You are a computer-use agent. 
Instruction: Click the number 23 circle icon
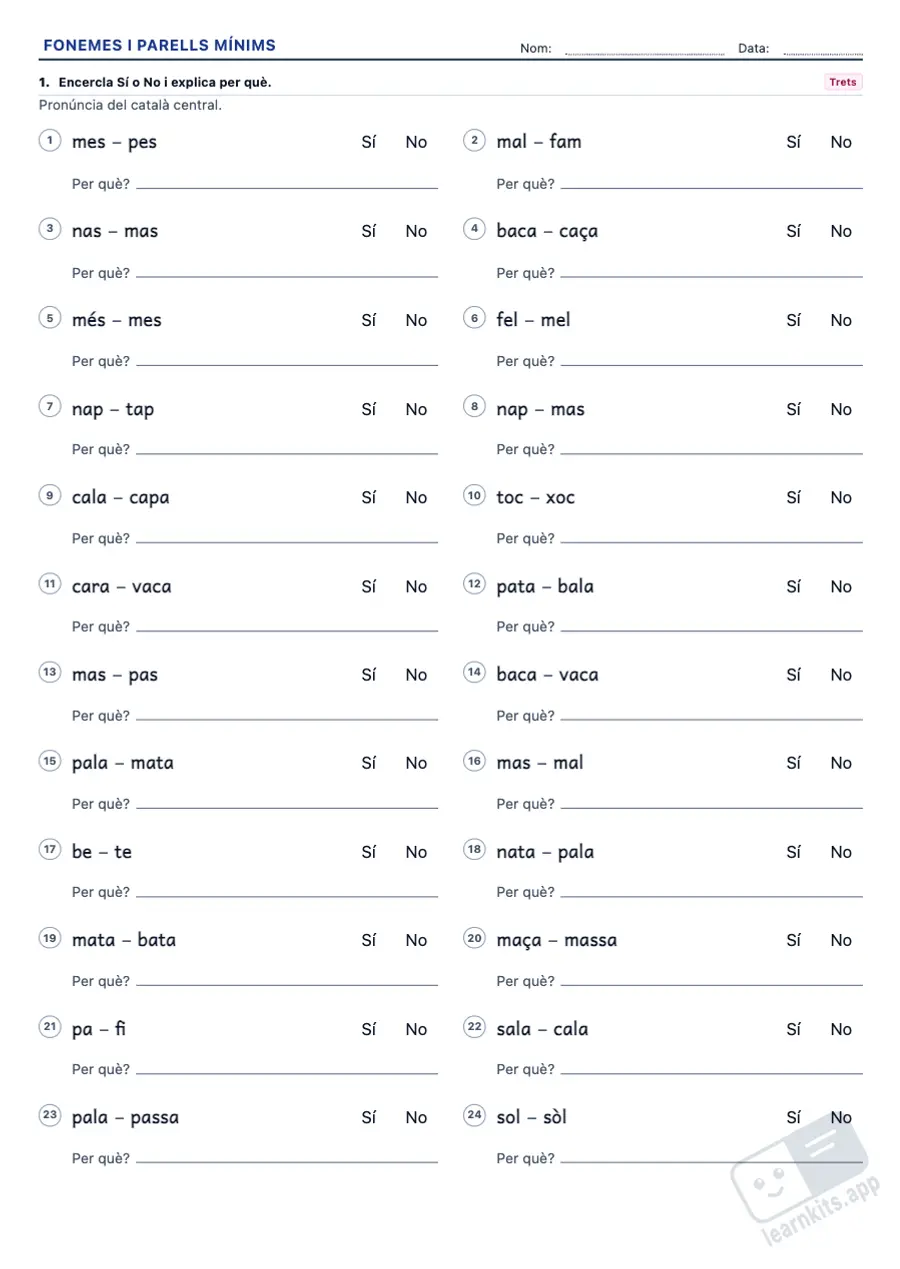(x=49, y=1115)
